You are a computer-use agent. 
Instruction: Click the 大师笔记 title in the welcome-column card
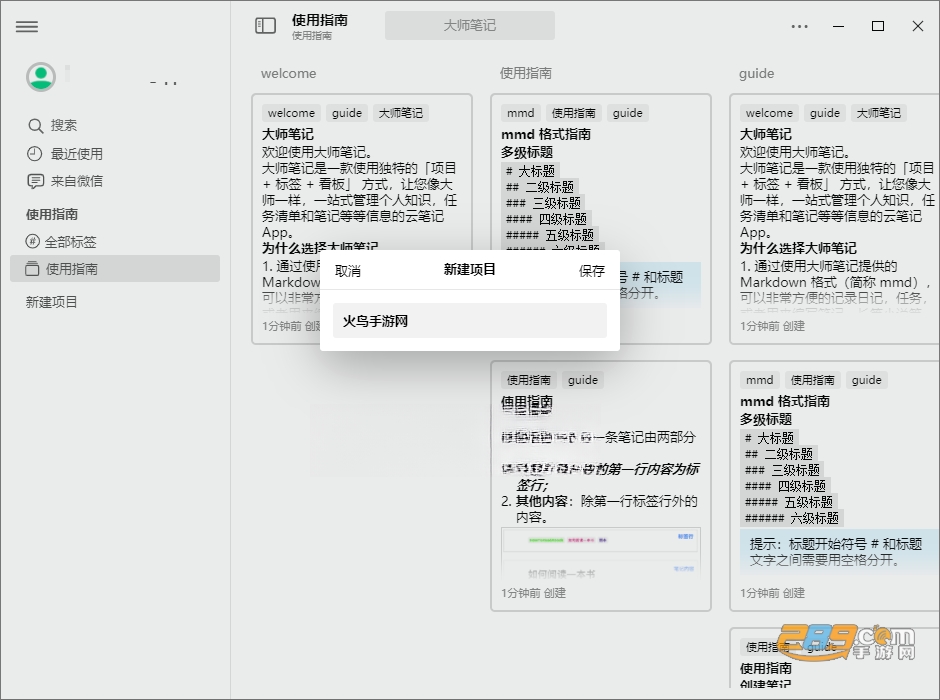[x=288, y=134]
